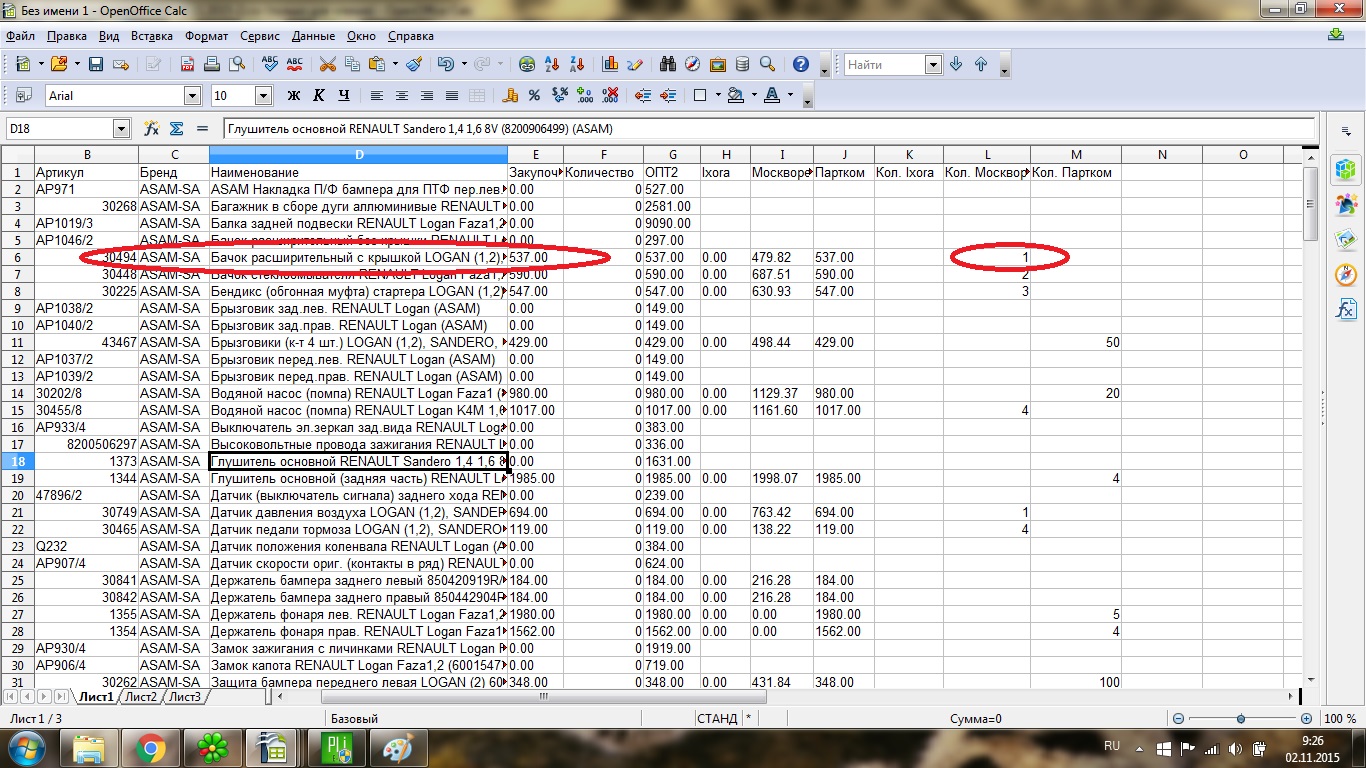The width and height of the screenshot is (1366, 768).
Task: Toggle underline formatting (Ч)
Action: pyautogui.click(x=344, y=96)
